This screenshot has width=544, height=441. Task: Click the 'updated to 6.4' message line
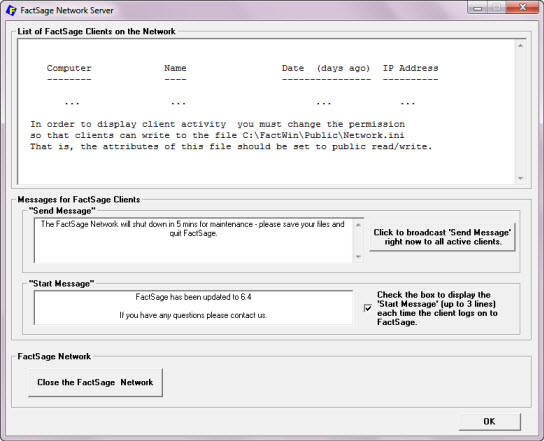193,297
